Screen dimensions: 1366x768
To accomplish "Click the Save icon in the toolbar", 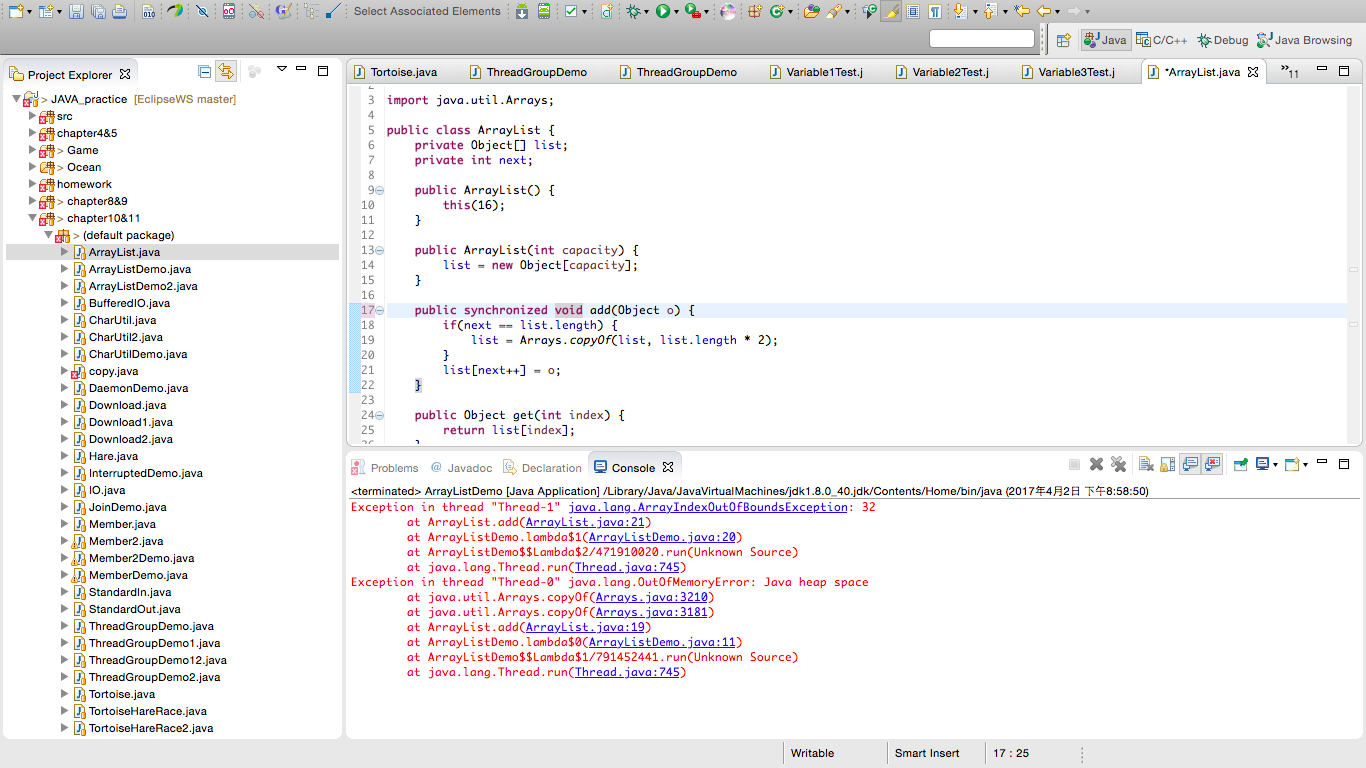I will point(76,11).
